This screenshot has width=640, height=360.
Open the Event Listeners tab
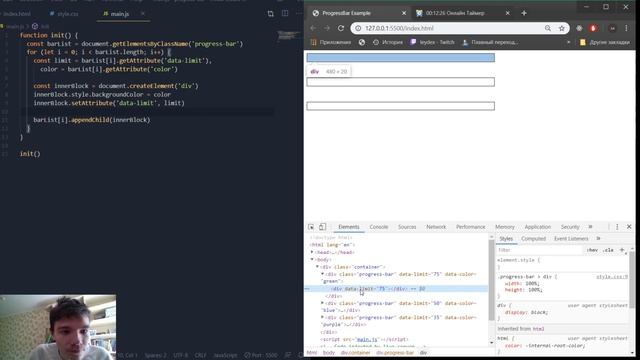571,238
